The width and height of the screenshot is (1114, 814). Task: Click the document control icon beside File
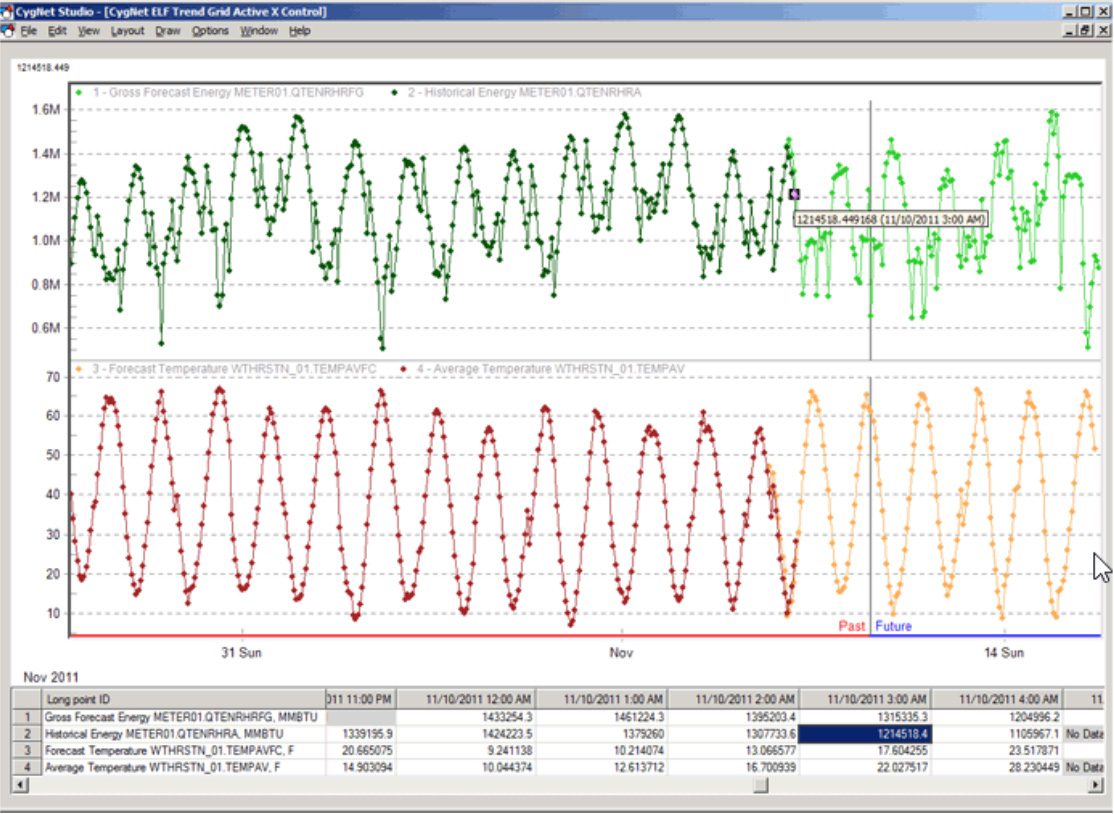(8, 31)
